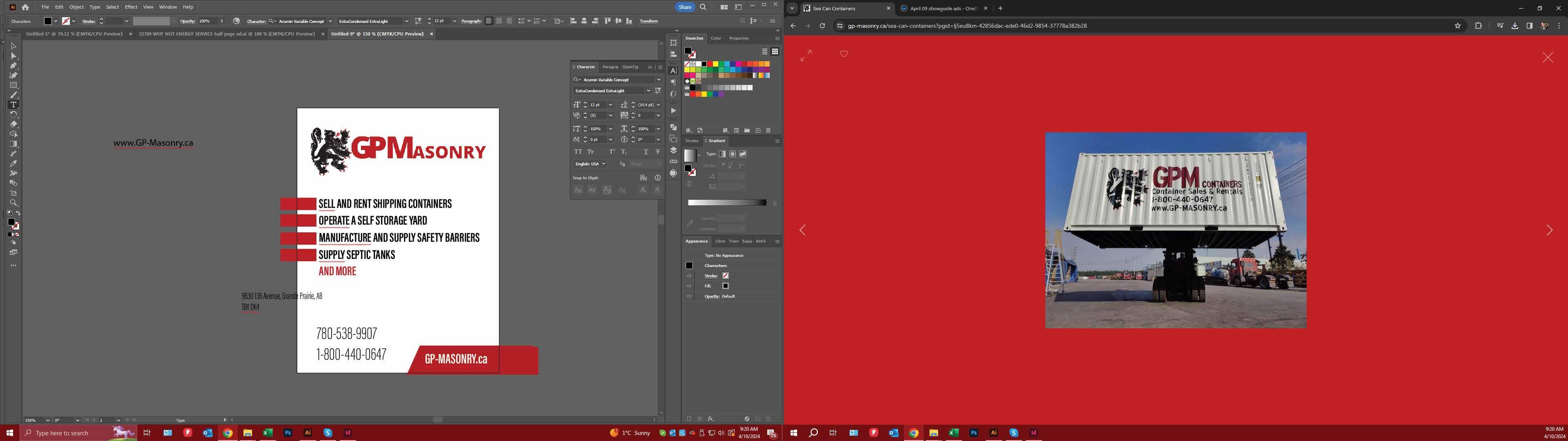Click the All Caps icon in Character panel

point(578,151)
